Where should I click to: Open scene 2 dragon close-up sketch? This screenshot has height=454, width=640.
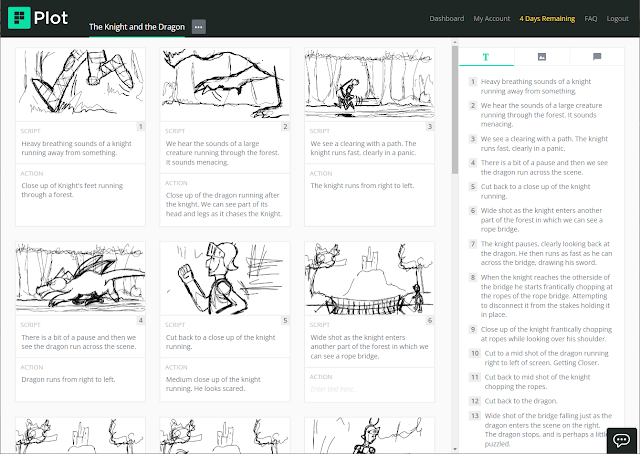pos(225,85)
